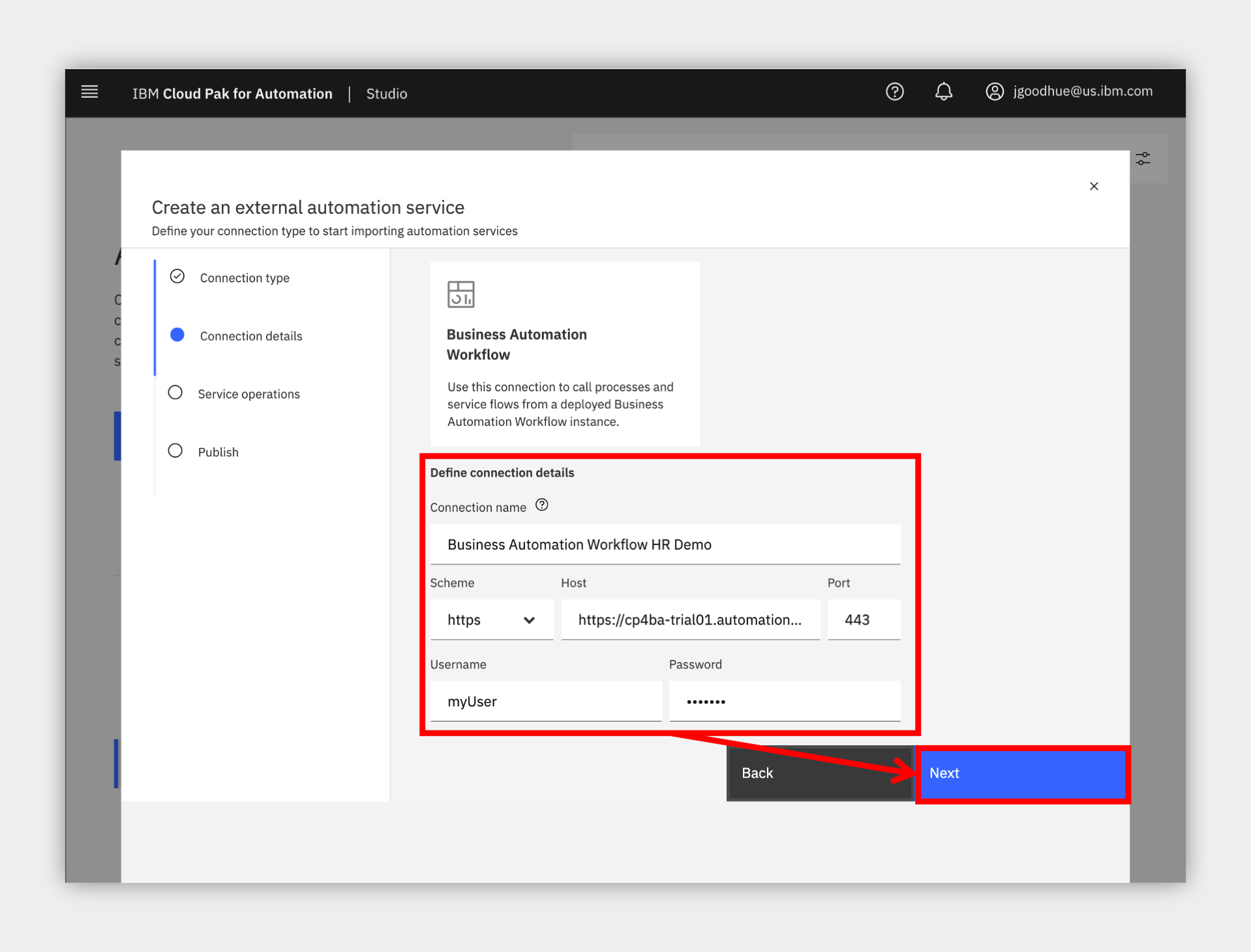Open the notifications bell
1251x952 pixels.
(x=943, y=92)
